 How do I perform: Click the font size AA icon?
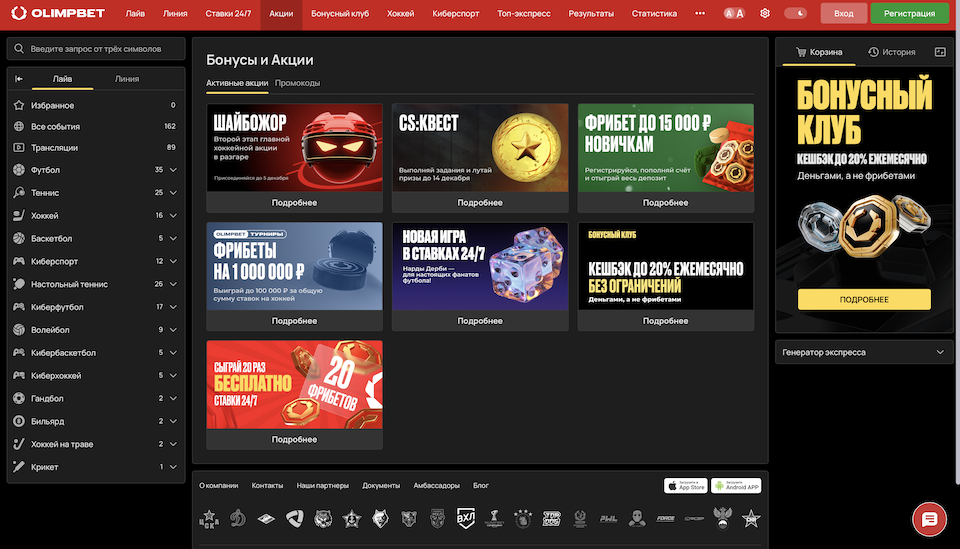pyautogui.click(x=733, y=14)
